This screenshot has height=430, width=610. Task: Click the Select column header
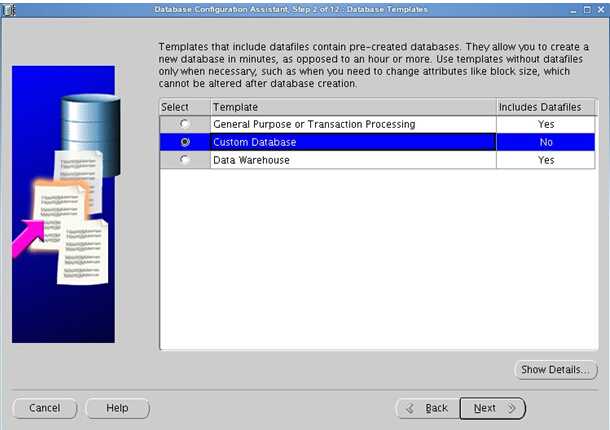click(185, 107)
